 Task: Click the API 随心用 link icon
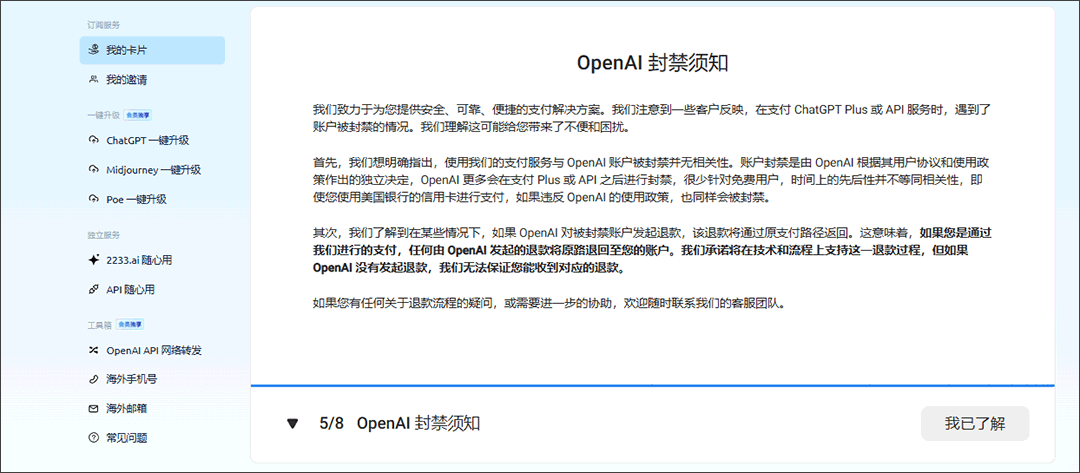point(94,290)
